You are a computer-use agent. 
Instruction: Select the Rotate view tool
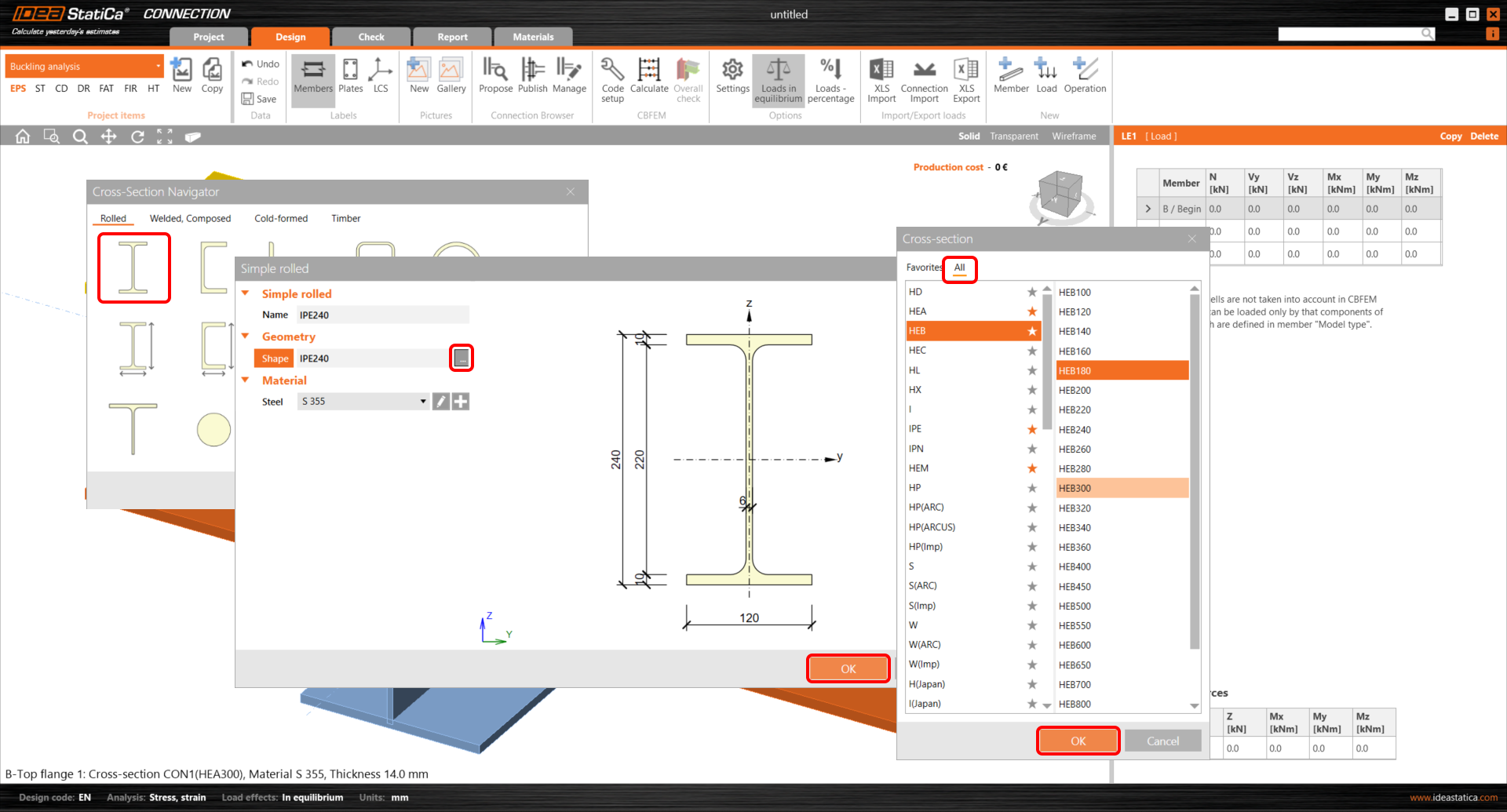click(137, 137)
